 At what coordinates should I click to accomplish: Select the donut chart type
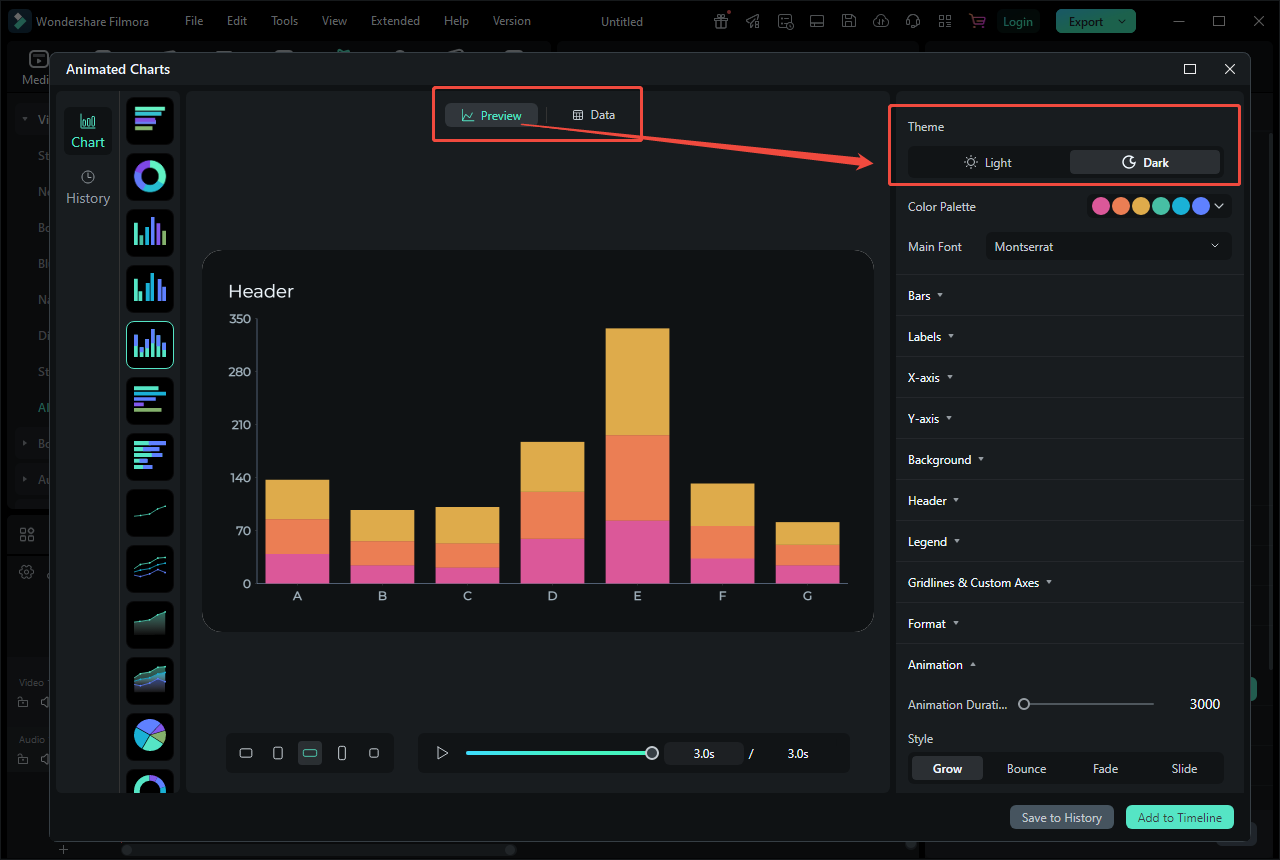coord(149,176)
